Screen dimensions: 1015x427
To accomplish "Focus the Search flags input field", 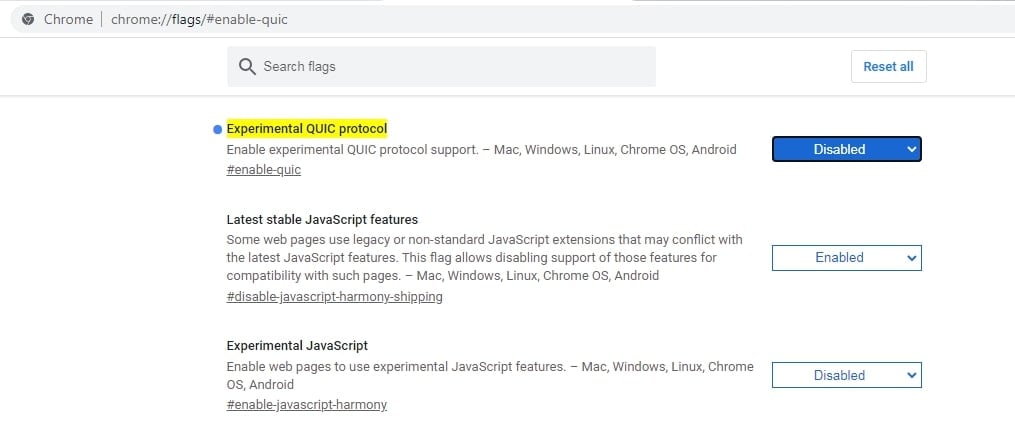I will [441, 67].
